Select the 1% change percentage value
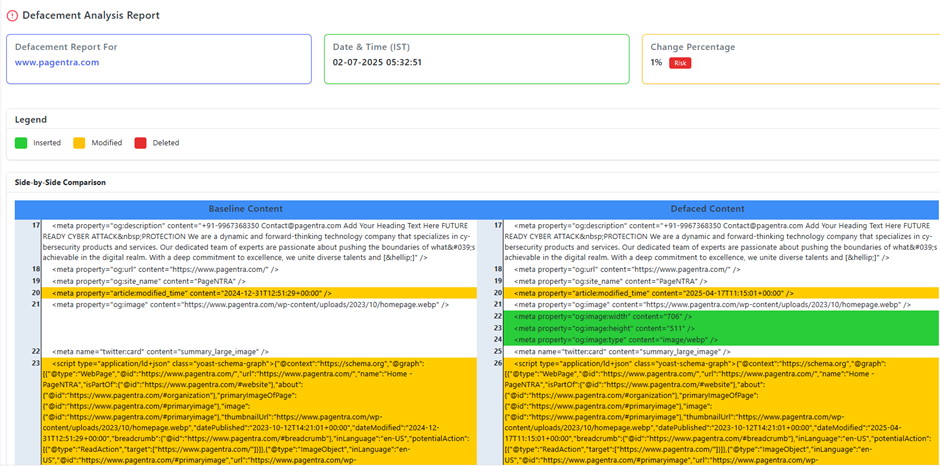The width and height of the screenshot is (940, 466). [x=656, y=62]
